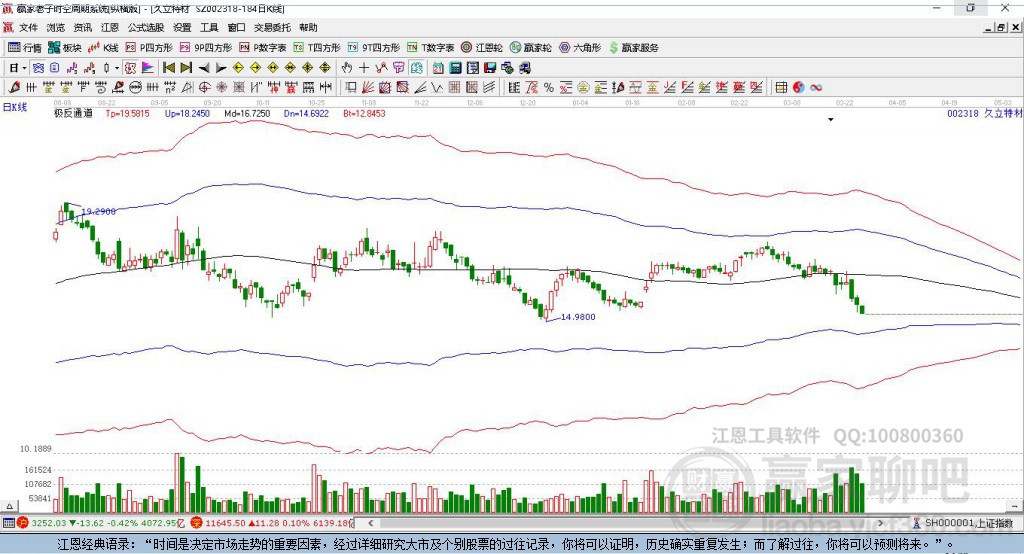Open the 六角形 hexagon tool
This screenshot has height=554, width=1024.
580,48
